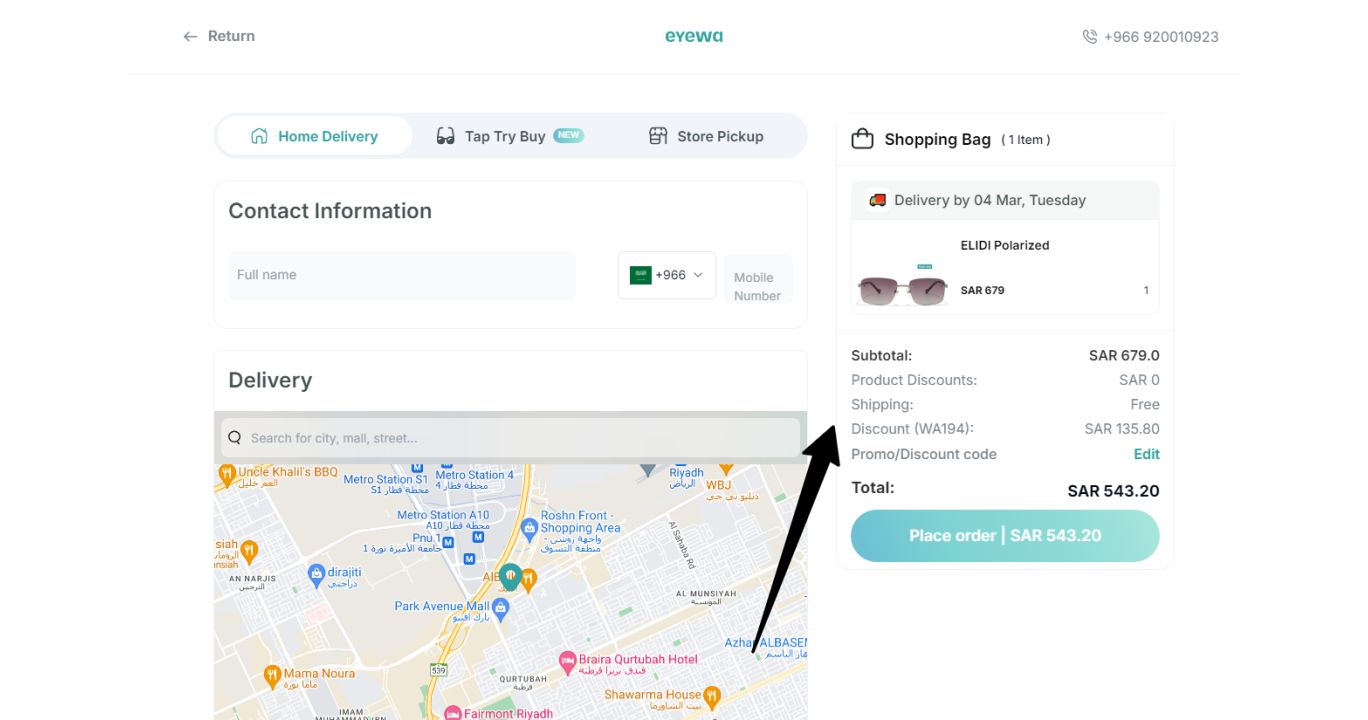The image size is (1368, 720).
Task: Click the dirajiti map pin
Action: (315, 574)
